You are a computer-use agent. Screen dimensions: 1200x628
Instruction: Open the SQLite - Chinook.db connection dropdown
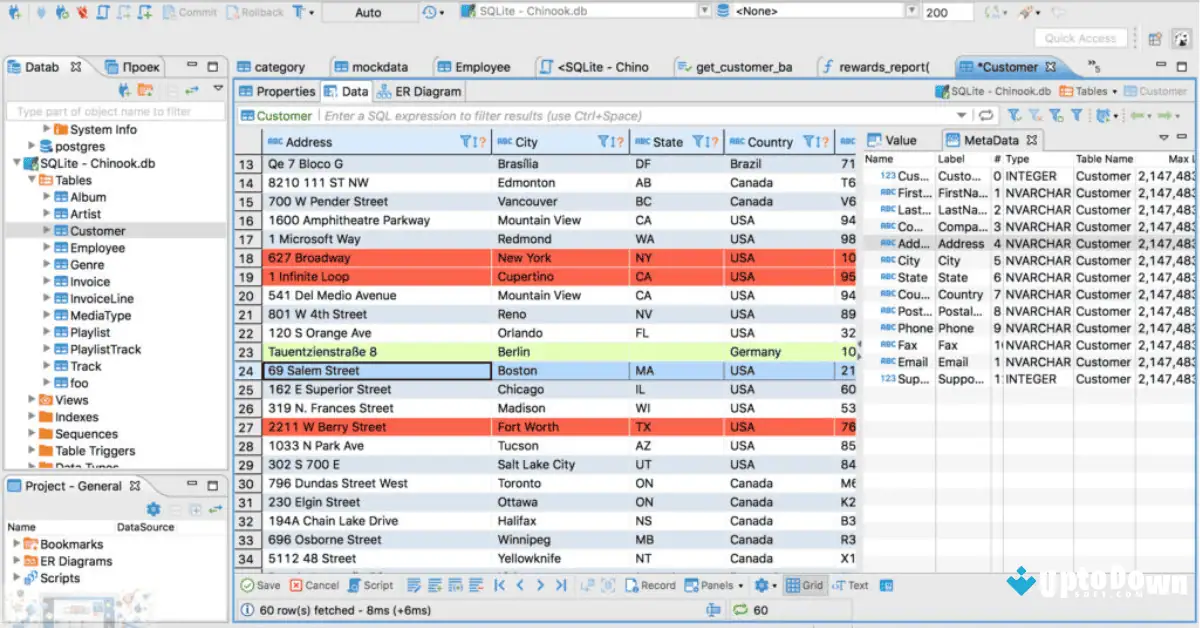point(705,11)
